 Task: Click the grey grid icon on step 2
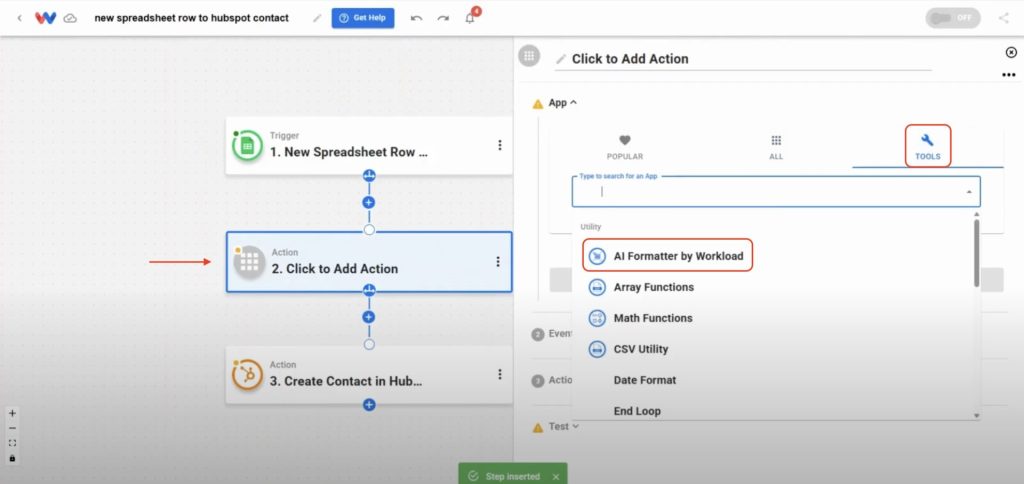click(249, 263)
